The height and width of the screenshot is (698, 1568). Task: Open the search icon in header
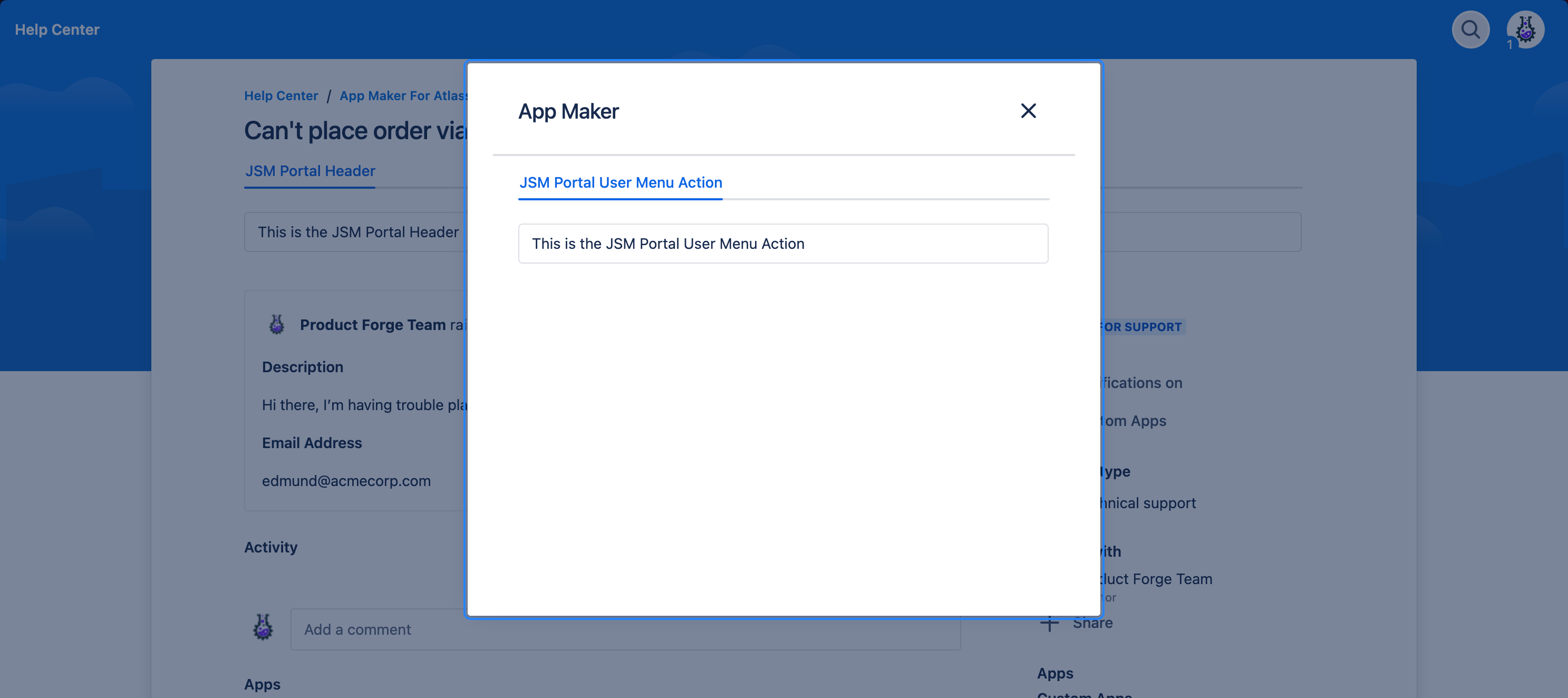pyautogui.click(x=1470, y=29)
